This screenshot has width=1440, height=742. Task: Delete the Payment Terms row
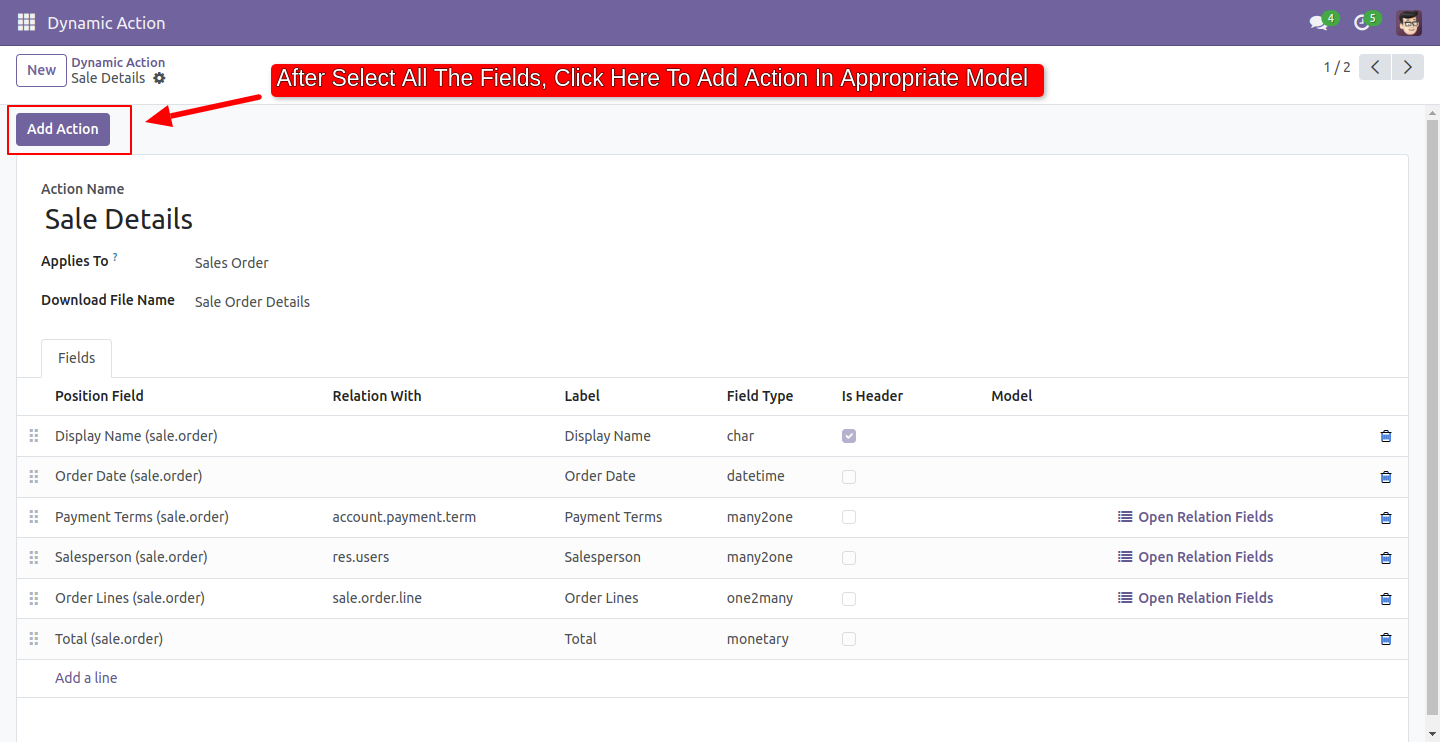click(x=1385, y=518)
